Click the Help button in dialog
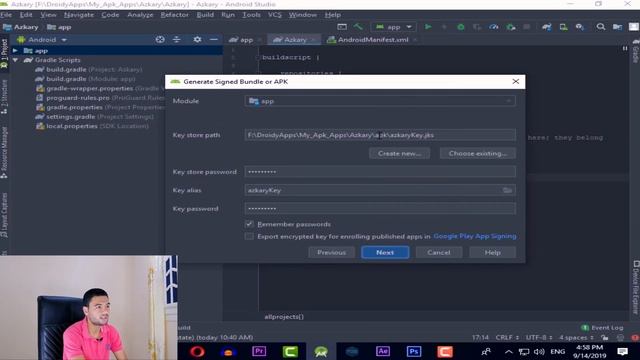This screenshot has height=360, width=640. tap(493, 252)
